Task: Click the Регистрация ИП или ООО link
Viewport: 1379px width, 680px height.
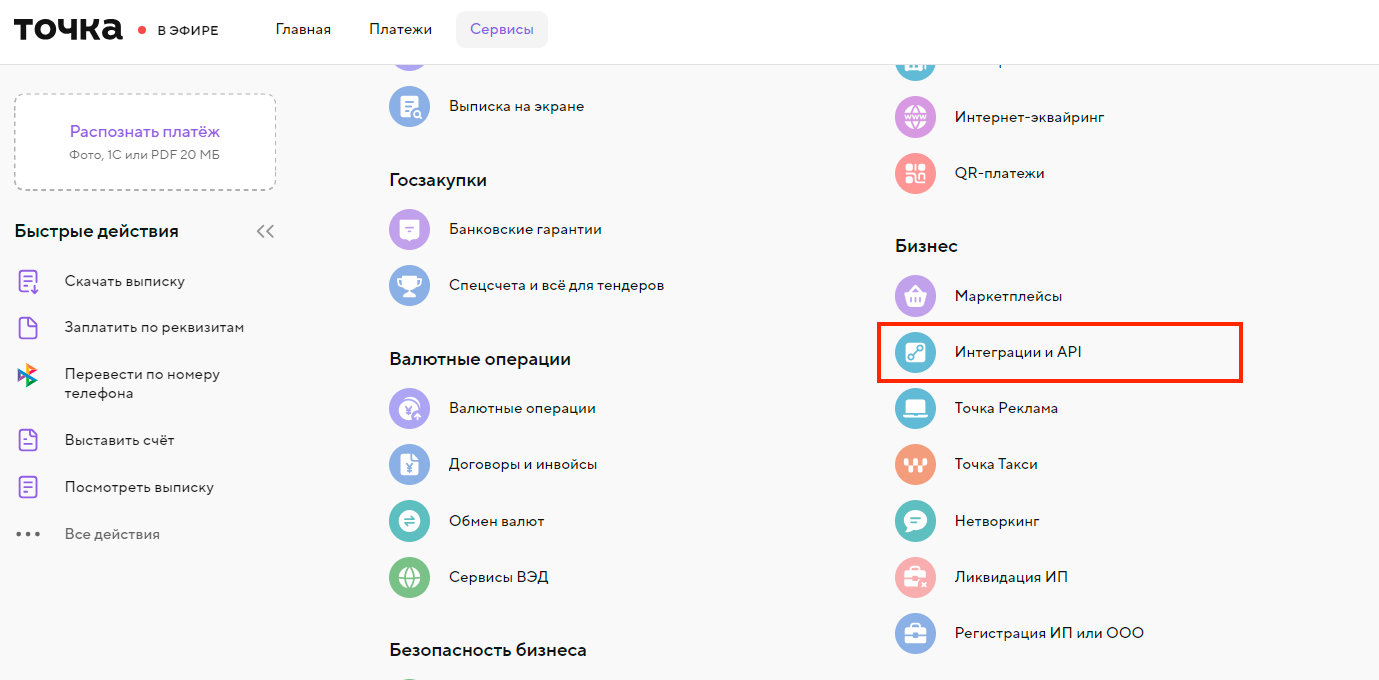Action: coord(1049,633)
